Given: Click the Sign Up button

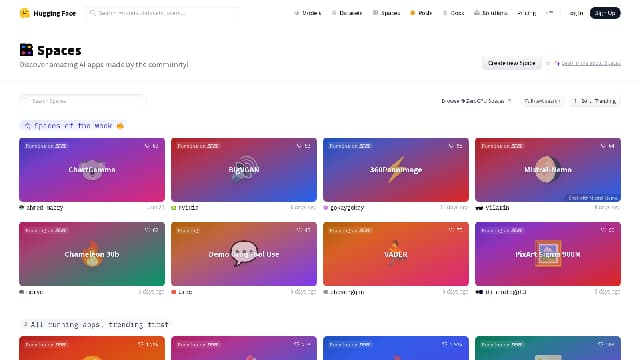Looking at the screenshot, I should (605, 13).
